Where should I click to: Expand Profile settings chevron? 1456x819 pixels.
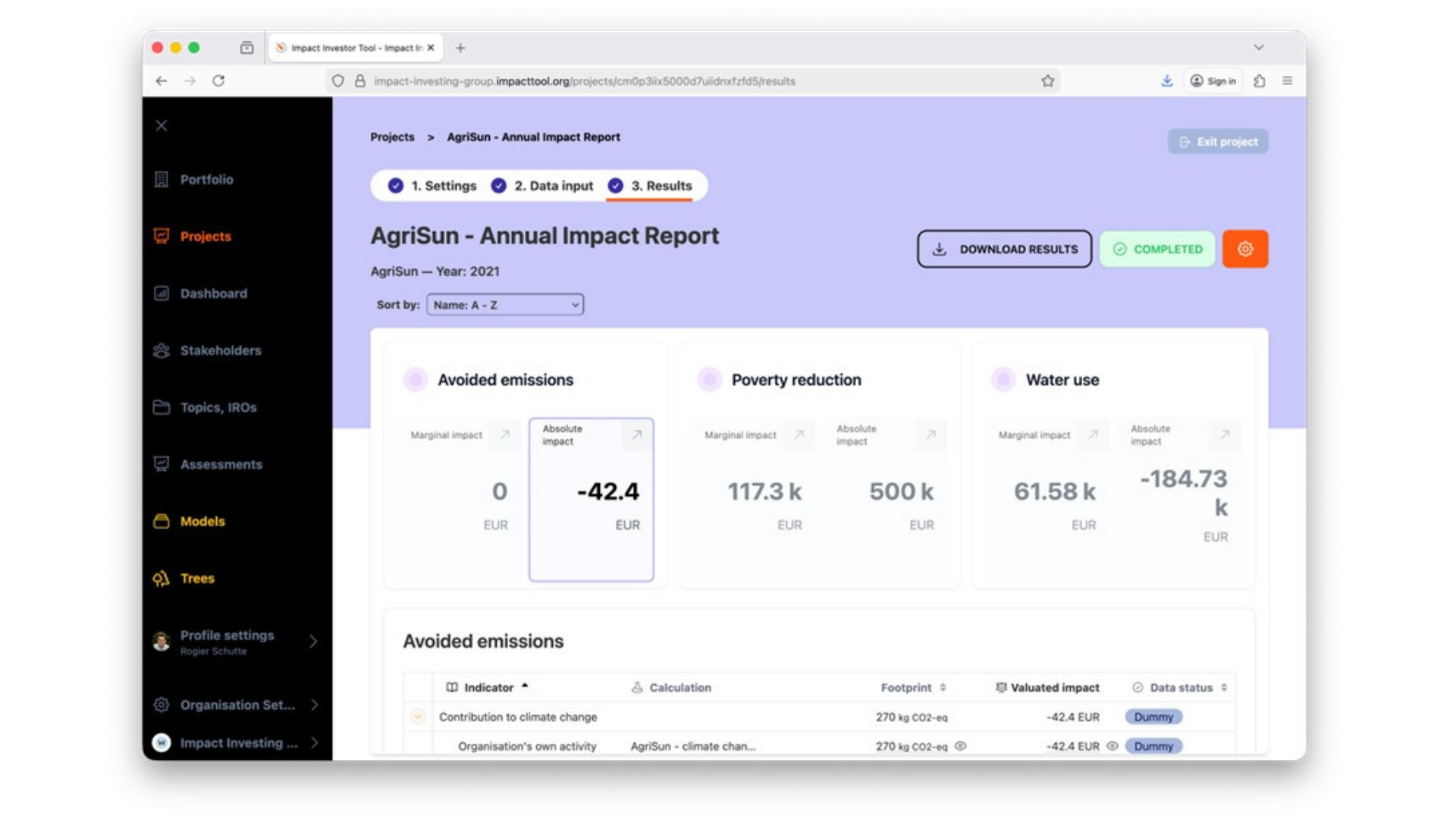314,642
